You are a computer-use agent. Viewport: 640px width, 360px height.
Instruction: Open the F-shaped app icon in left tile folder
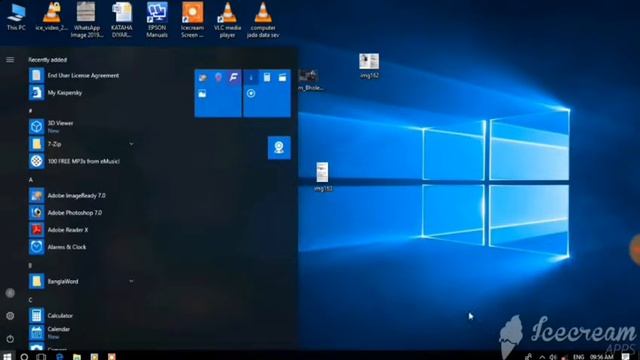pos(233,77)
